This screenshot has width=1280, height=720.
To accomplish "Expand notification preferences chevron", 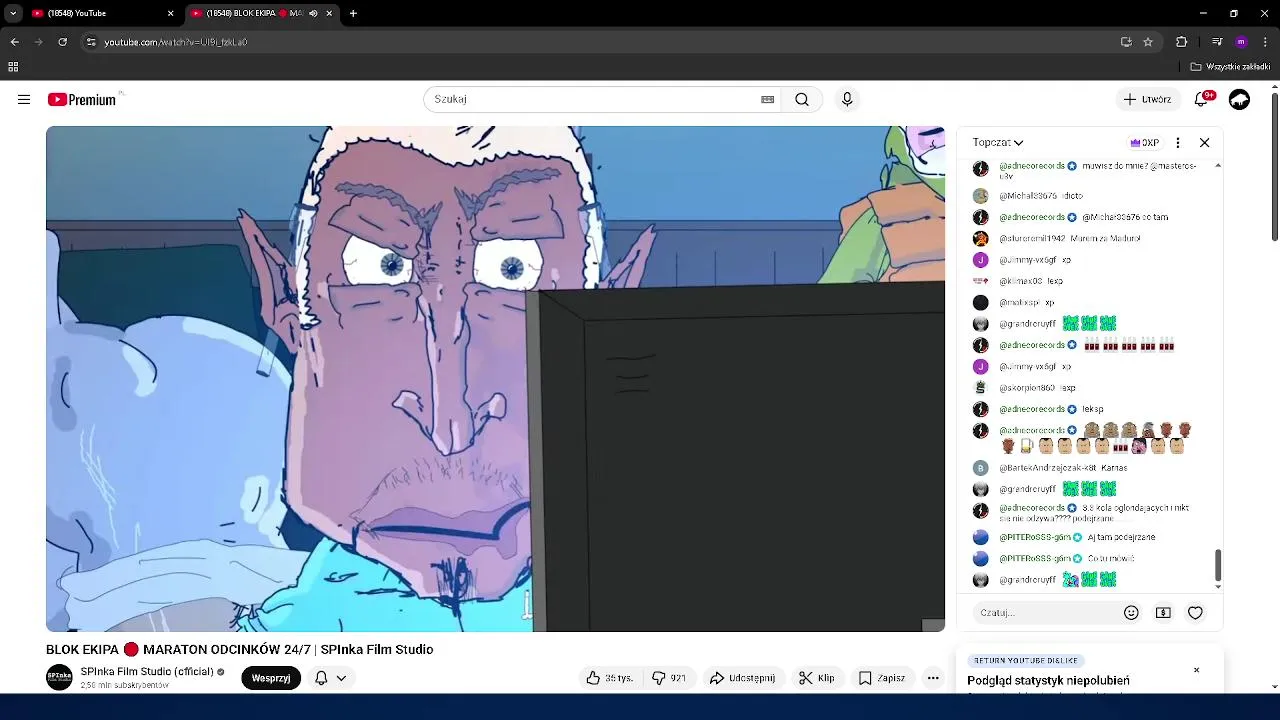I will pyautogui.click(x=341, y=678).
